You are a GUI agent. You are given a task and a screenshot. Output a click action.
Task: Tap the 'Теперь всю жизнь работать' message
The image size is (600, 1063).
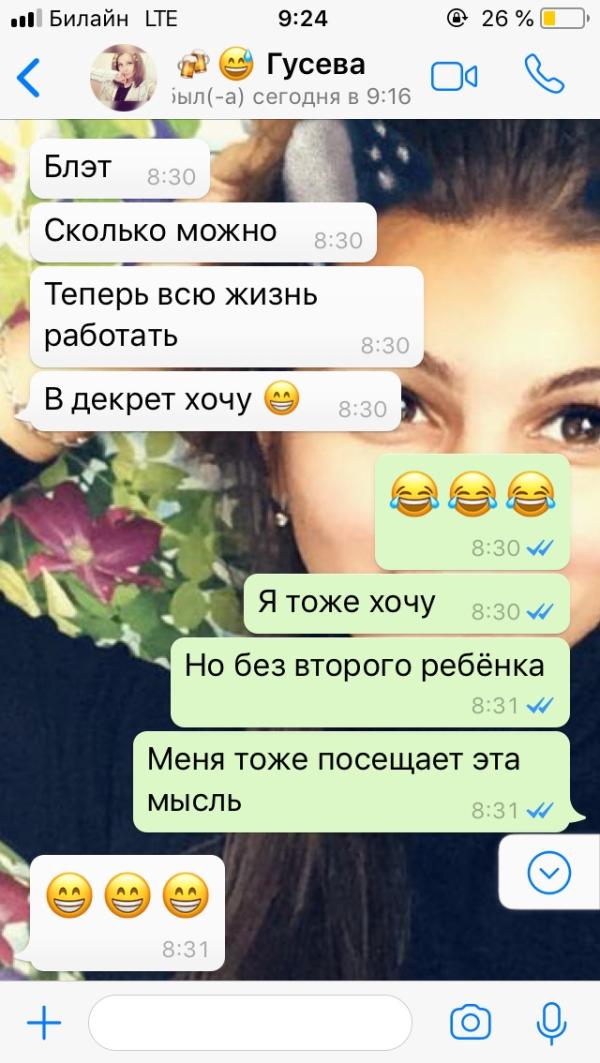226,317
